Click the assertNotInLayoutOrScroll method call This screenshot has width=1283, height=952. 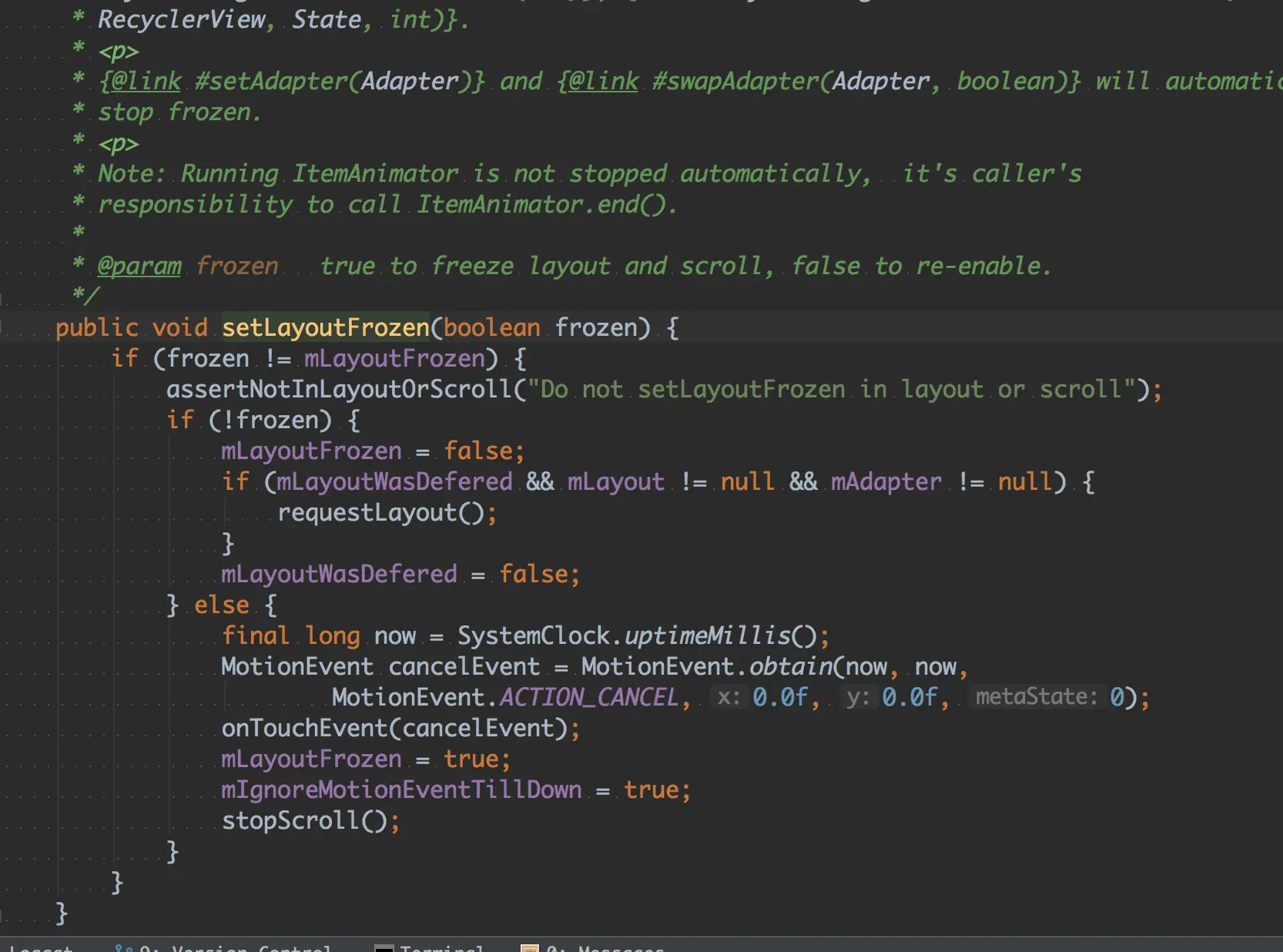pyautogui.click(x=340, y=390)
